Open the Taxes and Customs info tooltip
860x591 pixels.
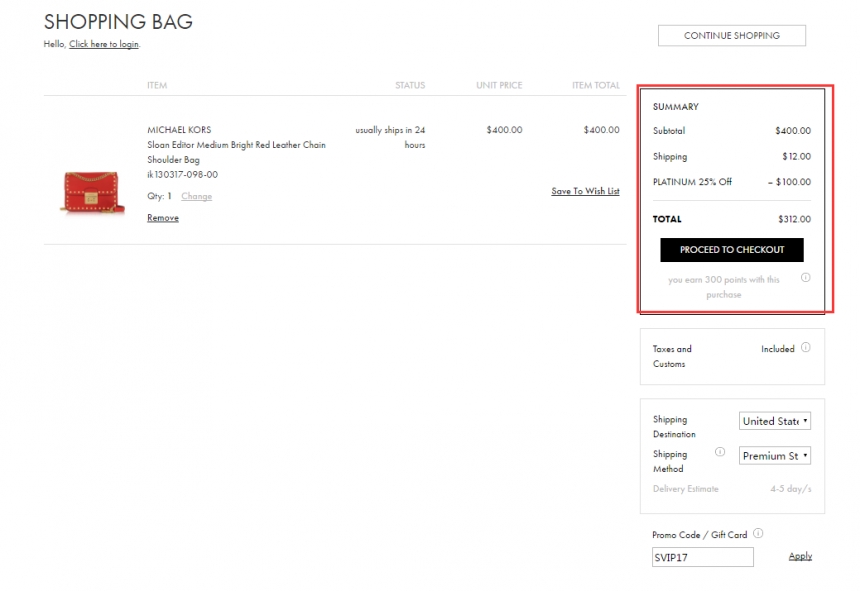click(806, 348)
